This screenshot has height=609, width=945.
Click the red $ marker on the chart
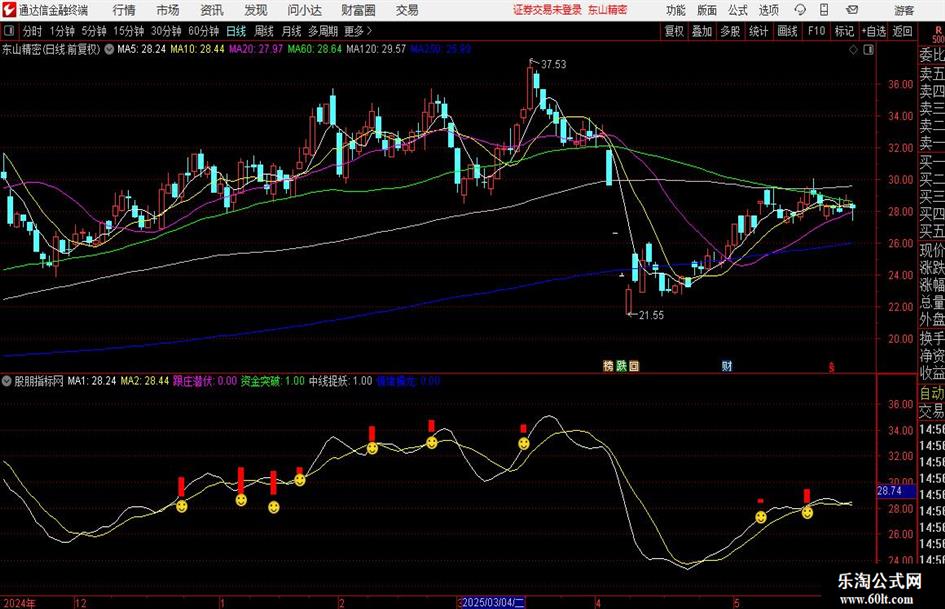coord(832,367)
